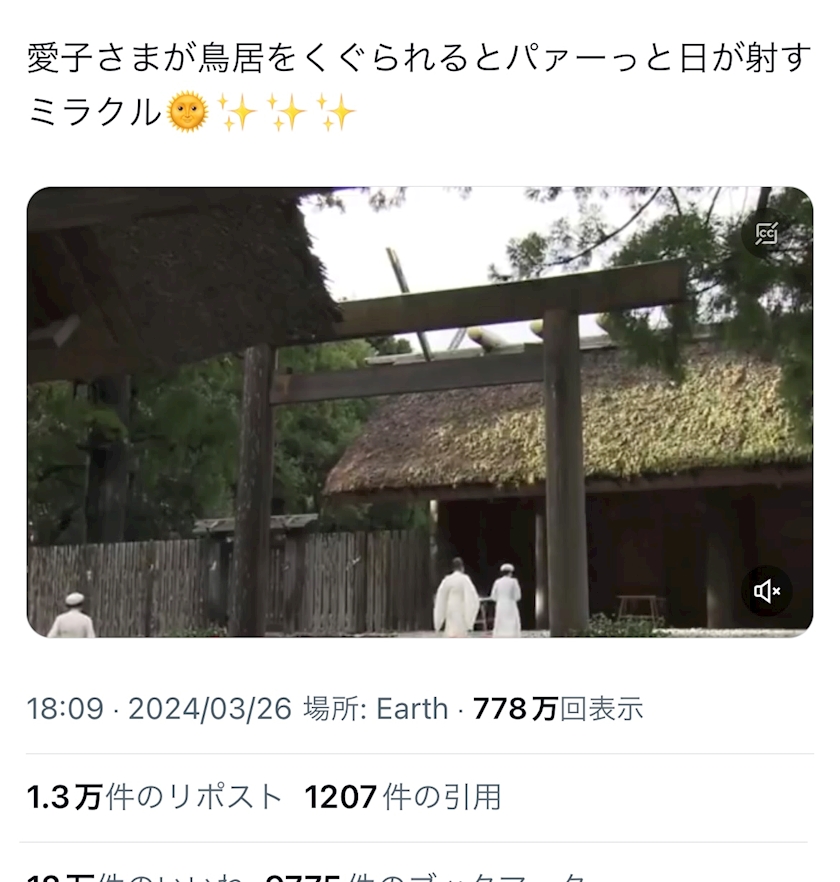
Task: Open the 18:09 post timestamp
Action: [x=65, y=709]
